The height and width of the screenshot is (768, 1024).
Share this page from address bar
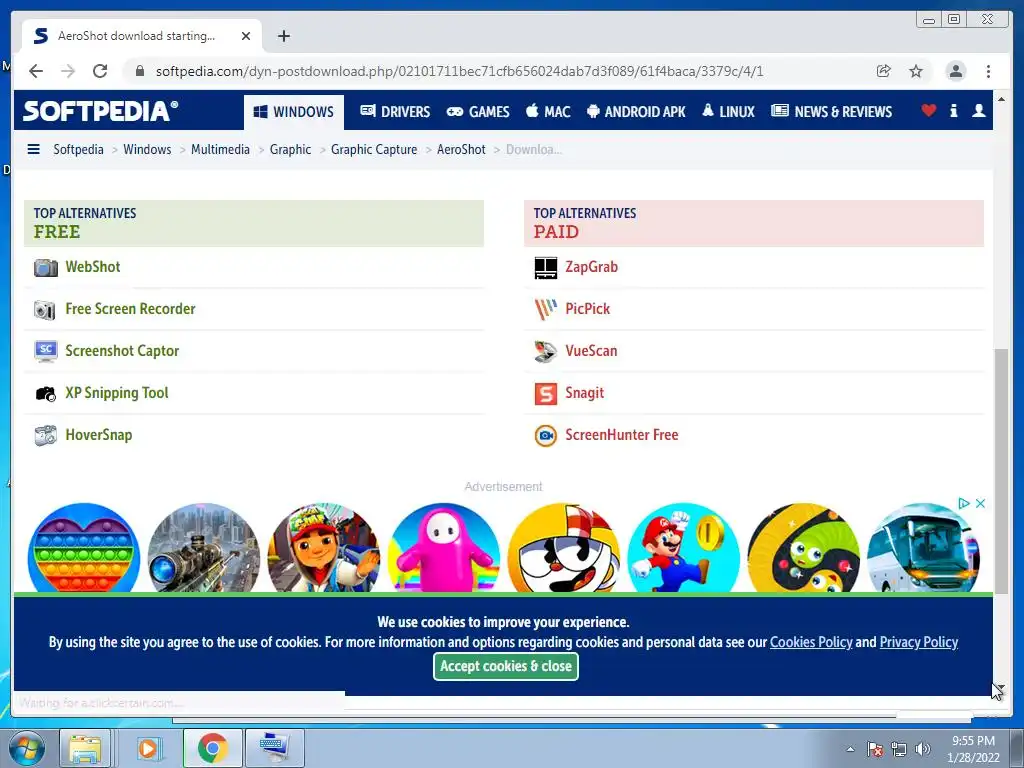(x=883, y=71)
